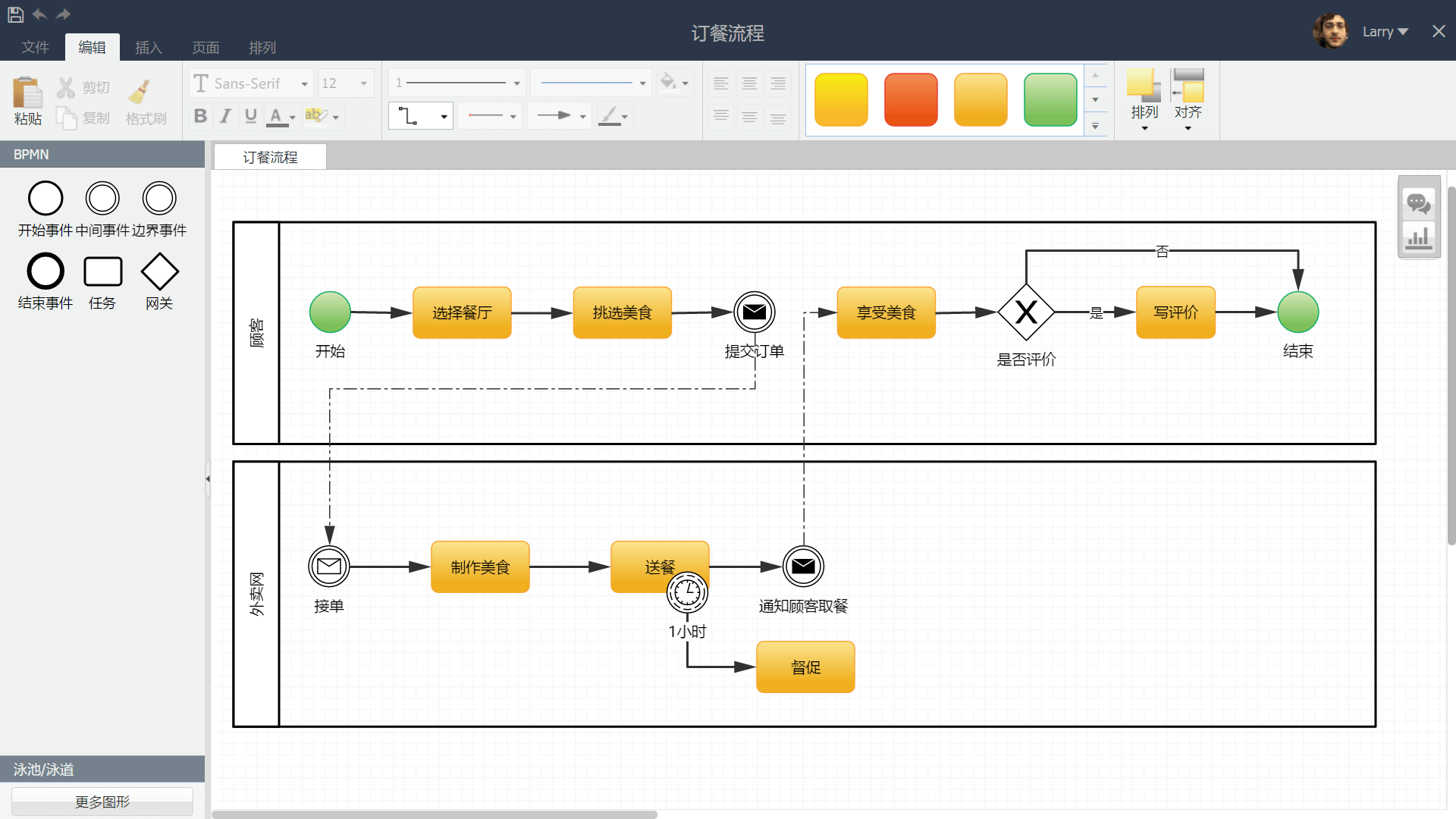Toggle underline text formatting
Screen dimensions: 1456x819
tap(250, 116)
